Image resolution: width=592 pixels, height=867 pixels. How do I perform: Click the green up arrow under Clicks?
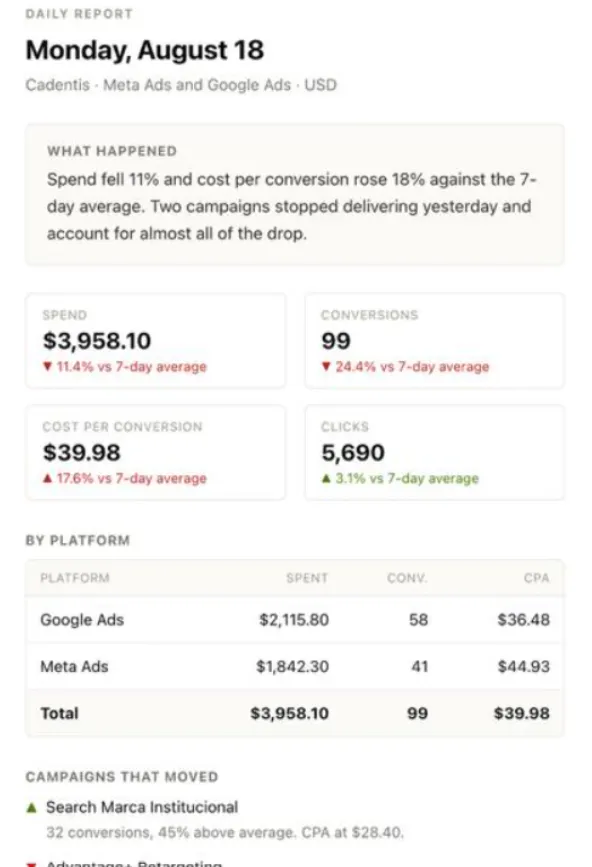326,478
